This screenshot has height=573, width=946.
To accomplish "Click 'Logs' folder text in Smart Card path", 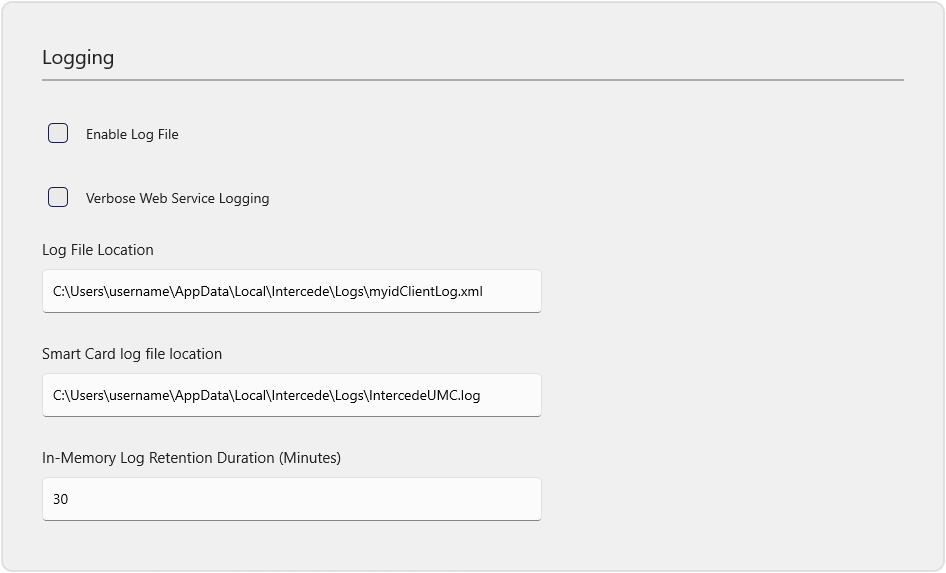I will [349, 395].
